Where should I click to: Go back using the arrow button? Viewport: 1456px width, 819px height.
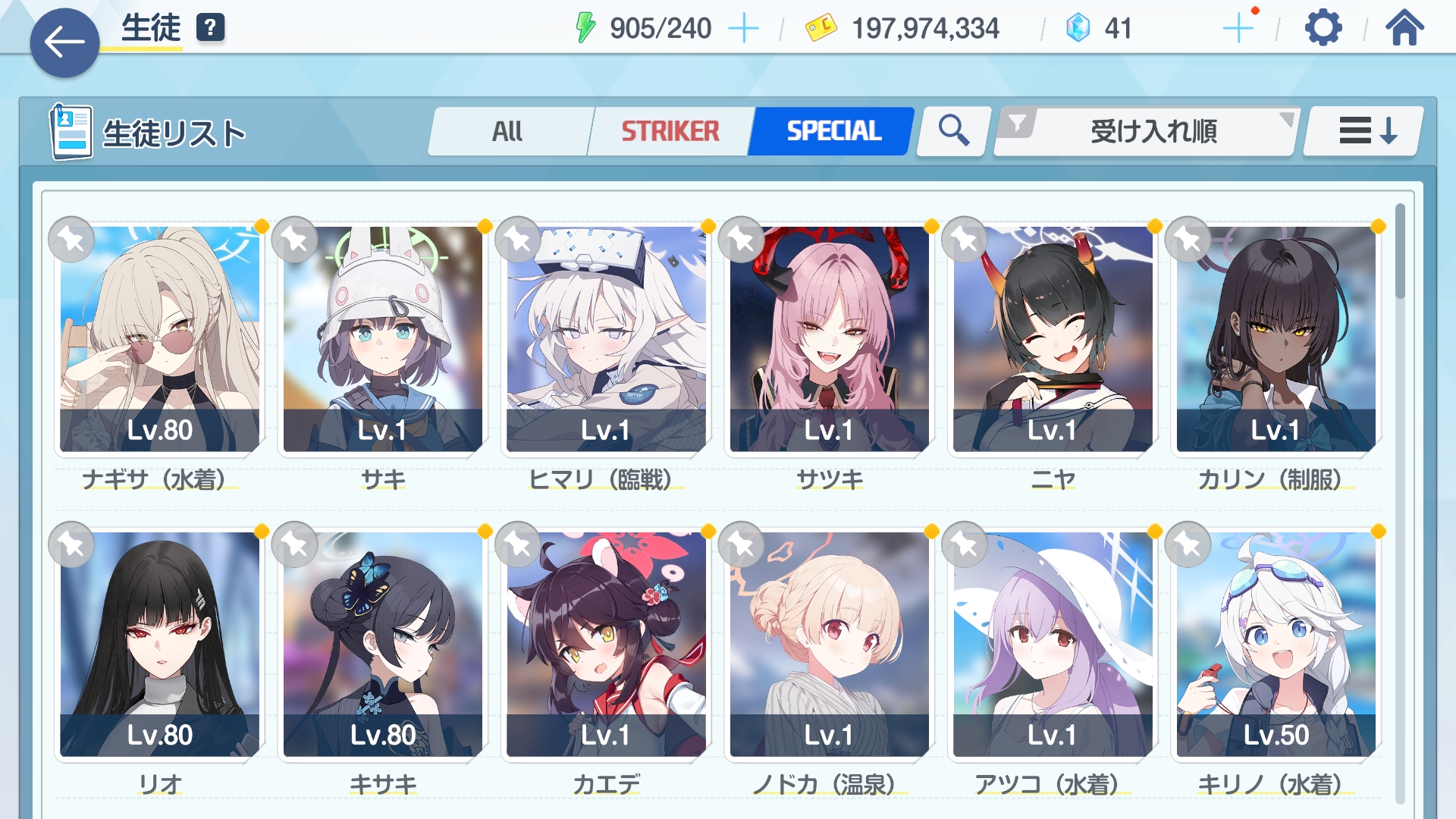(x=64, y=43)
